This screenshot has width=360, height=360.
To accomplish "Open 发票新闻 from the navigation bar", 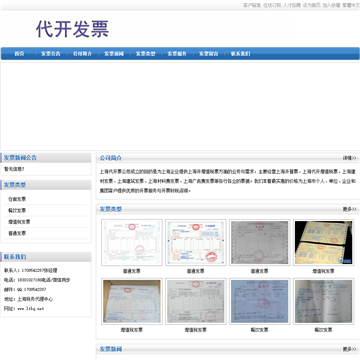I will (114, 54).
